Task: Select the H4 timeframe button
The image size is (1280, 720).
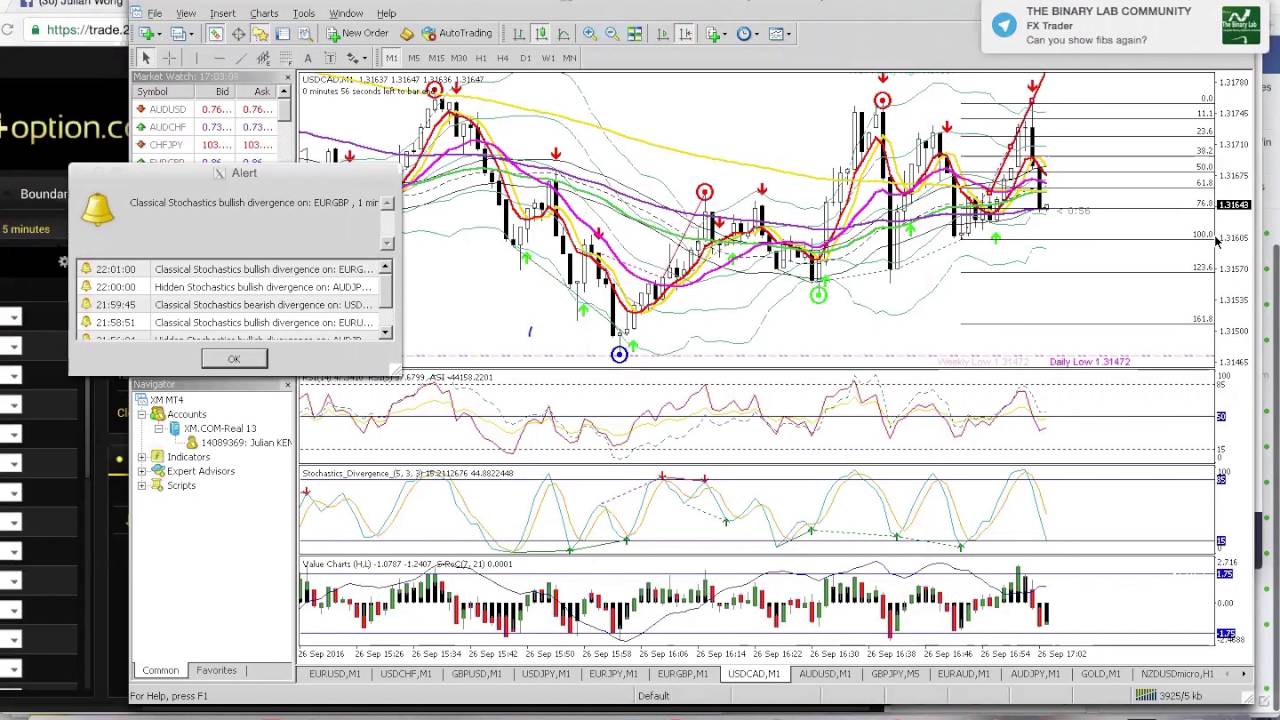Action: click(503, 58)
